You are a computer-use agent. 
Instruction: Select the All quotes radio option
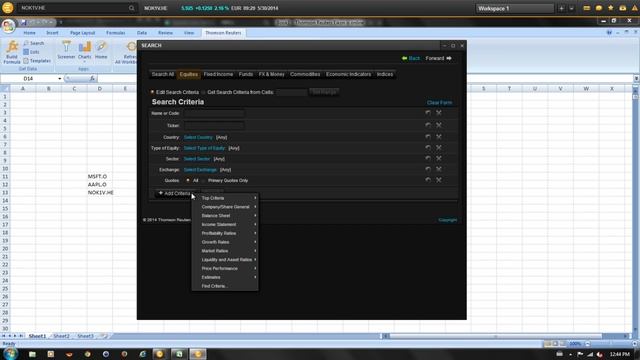(188, 180)
